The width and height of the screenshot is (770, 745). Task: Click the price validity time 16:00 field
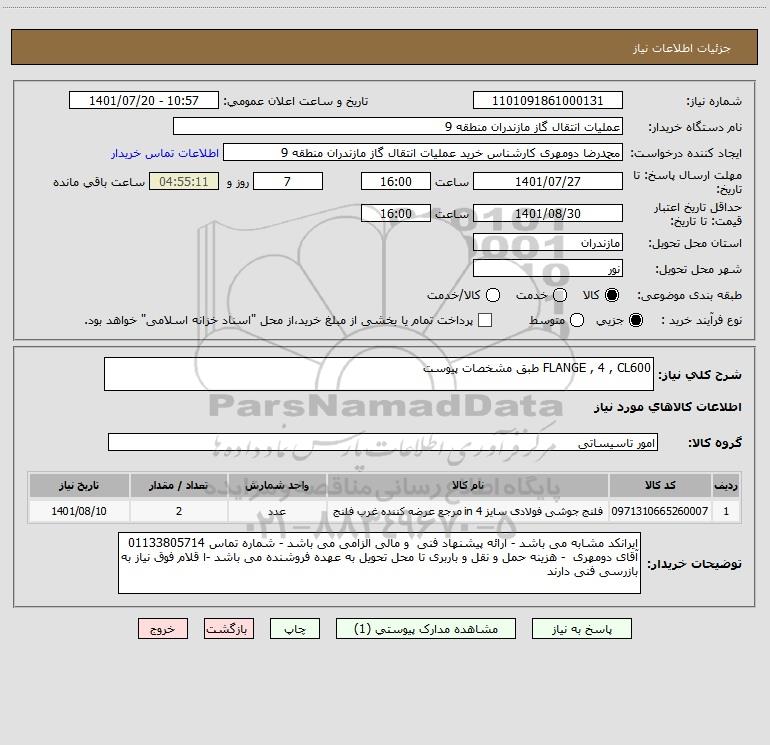(x=396, y=213)
